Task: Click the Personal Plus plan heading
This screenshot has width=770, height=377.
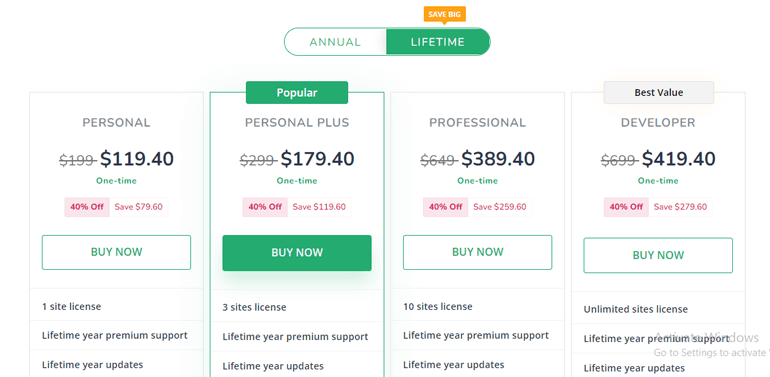Action: click(x=297, y=123)
